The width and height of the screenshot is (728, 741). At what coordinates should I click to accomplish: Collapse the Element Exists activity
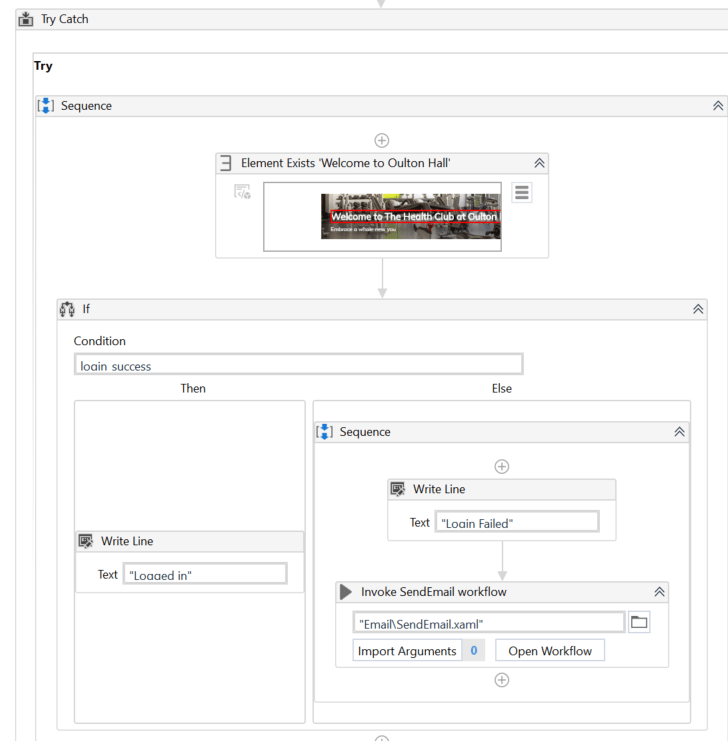539,163
